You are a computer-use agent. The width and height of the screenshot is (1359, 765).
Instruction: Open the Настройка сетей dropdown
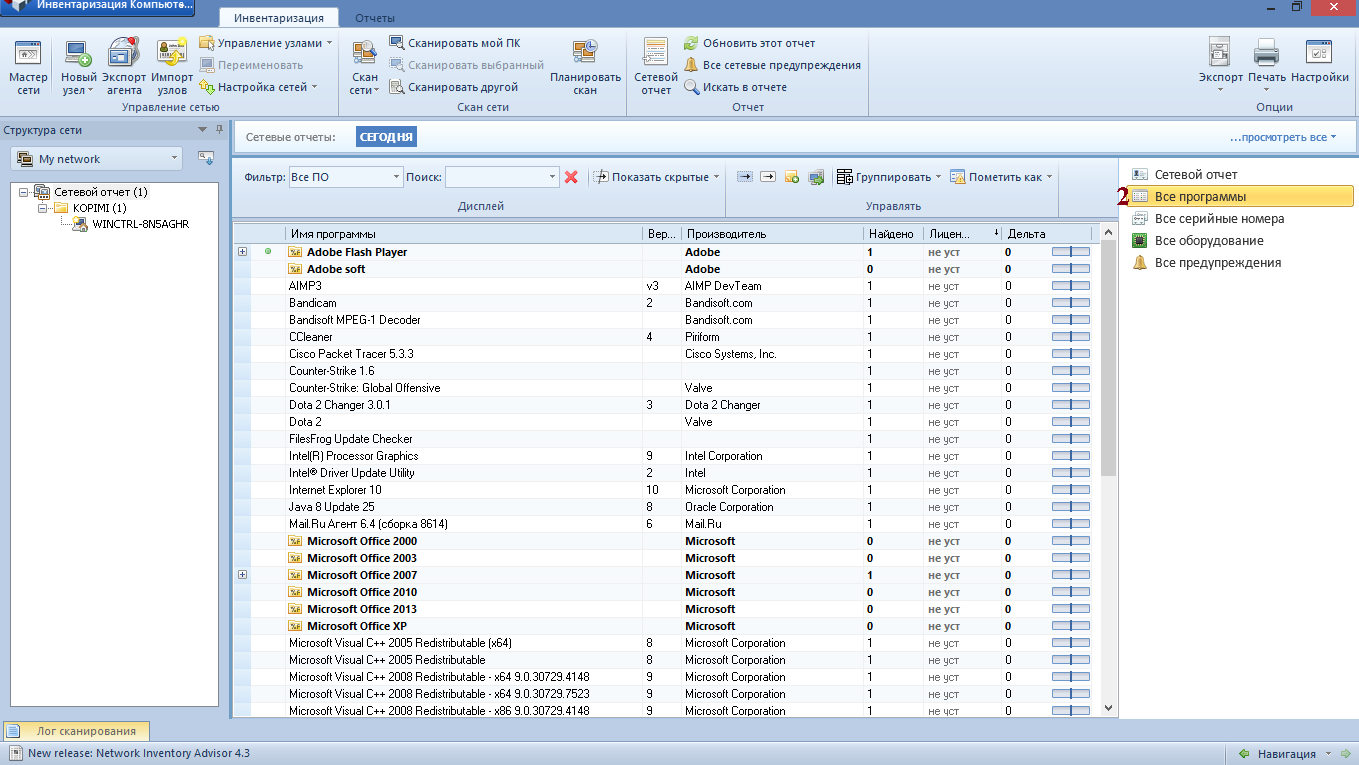[258, 87]
